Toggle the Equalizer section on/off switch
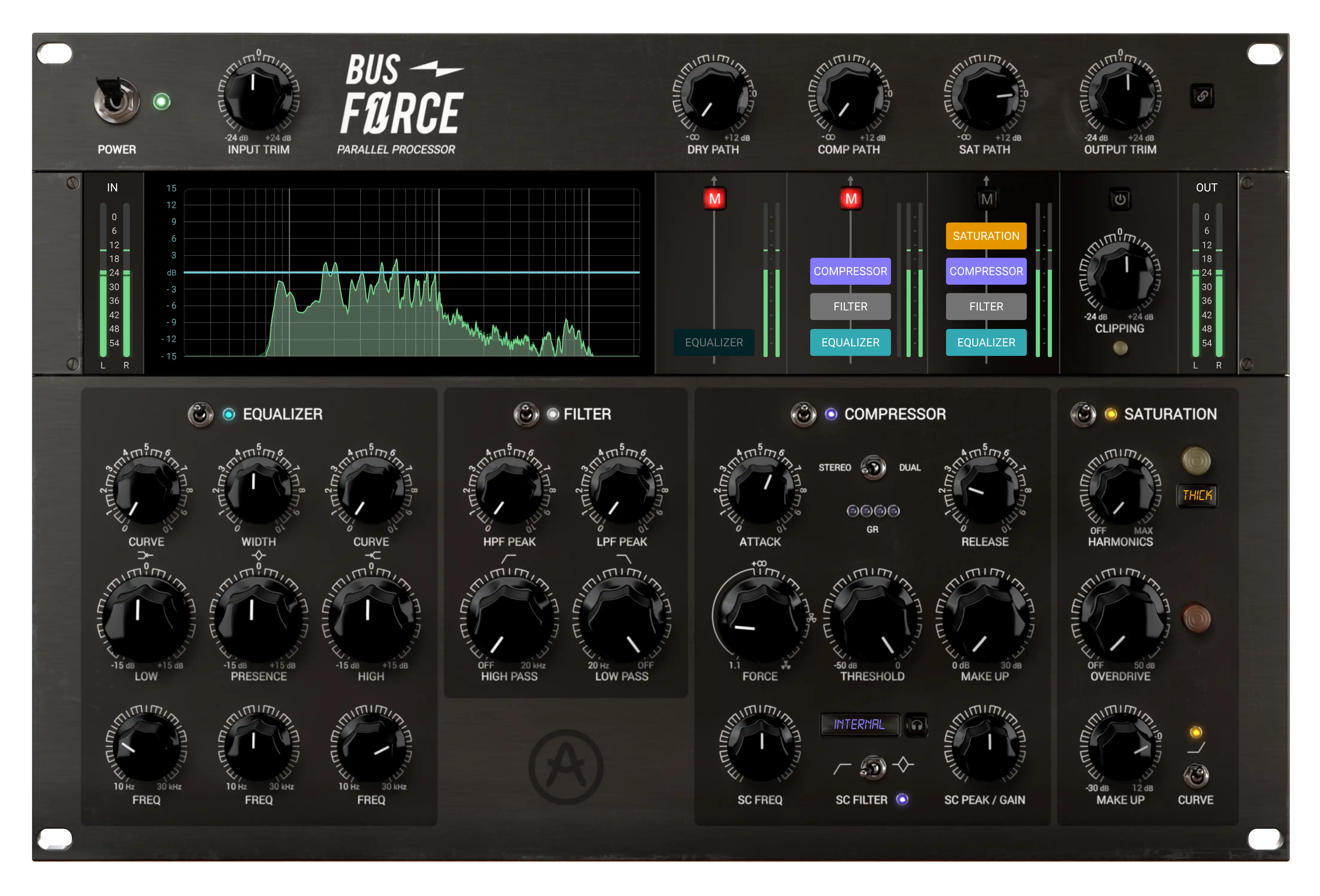This screenshot has width=1320, height=896. 200,415
